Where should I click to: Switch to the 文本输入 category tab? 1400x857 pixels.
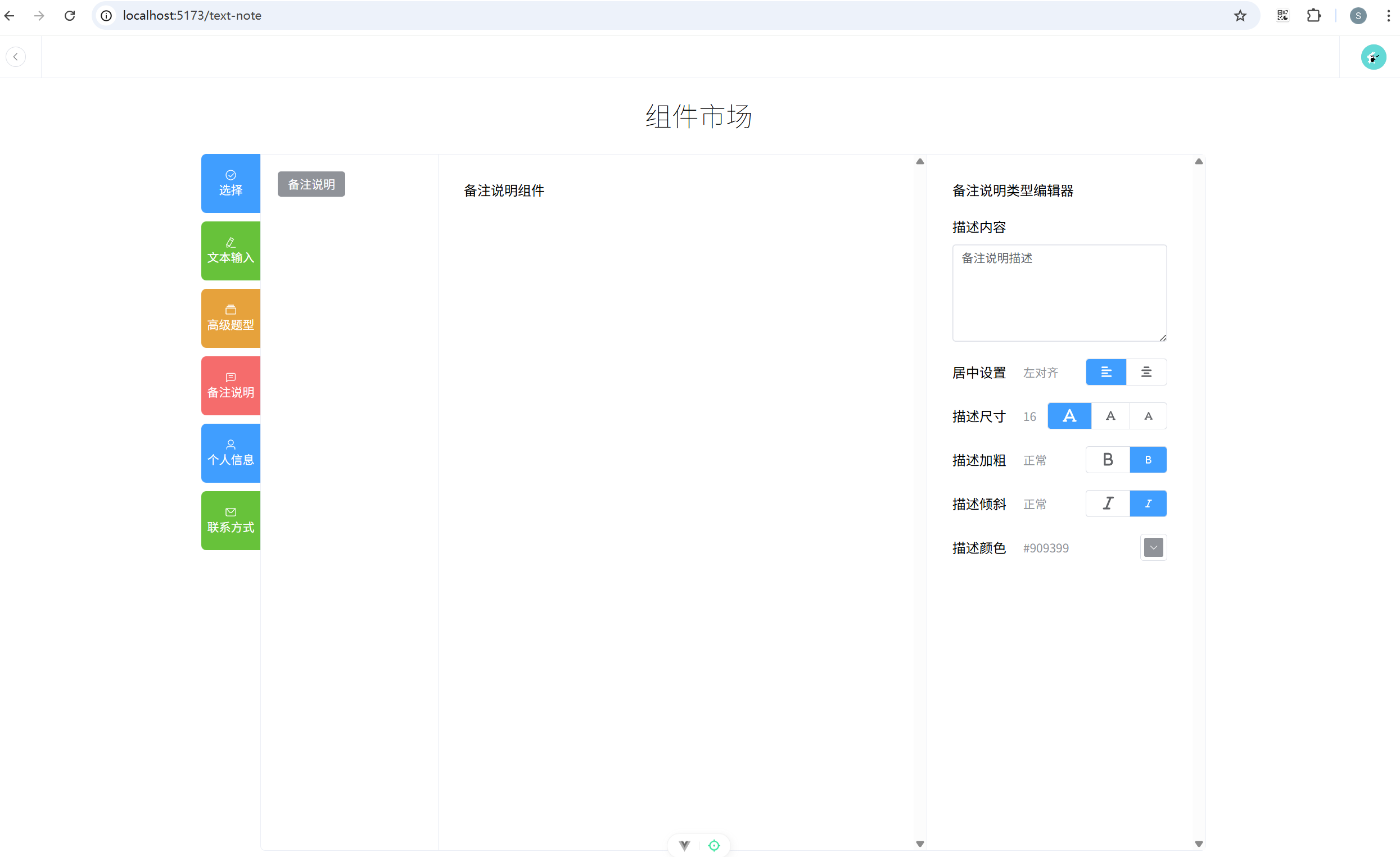coord(231,251)
